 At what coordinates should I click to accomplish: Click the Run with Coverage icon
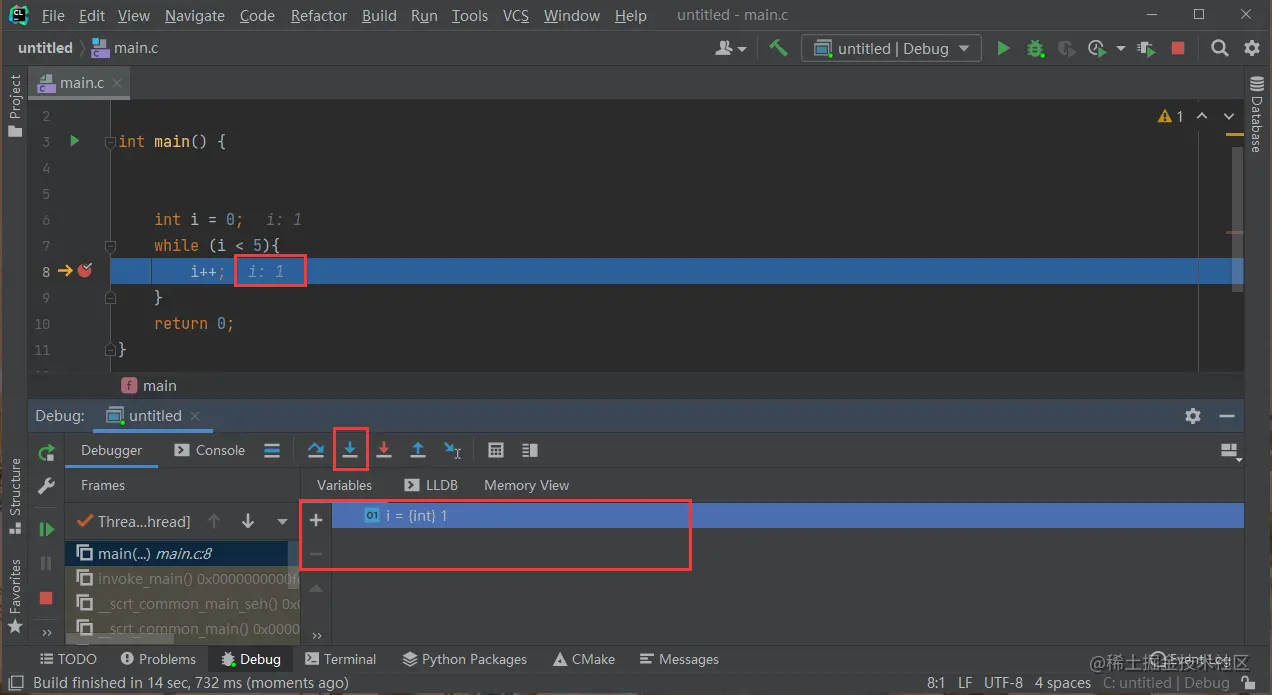coord(1066,48)
